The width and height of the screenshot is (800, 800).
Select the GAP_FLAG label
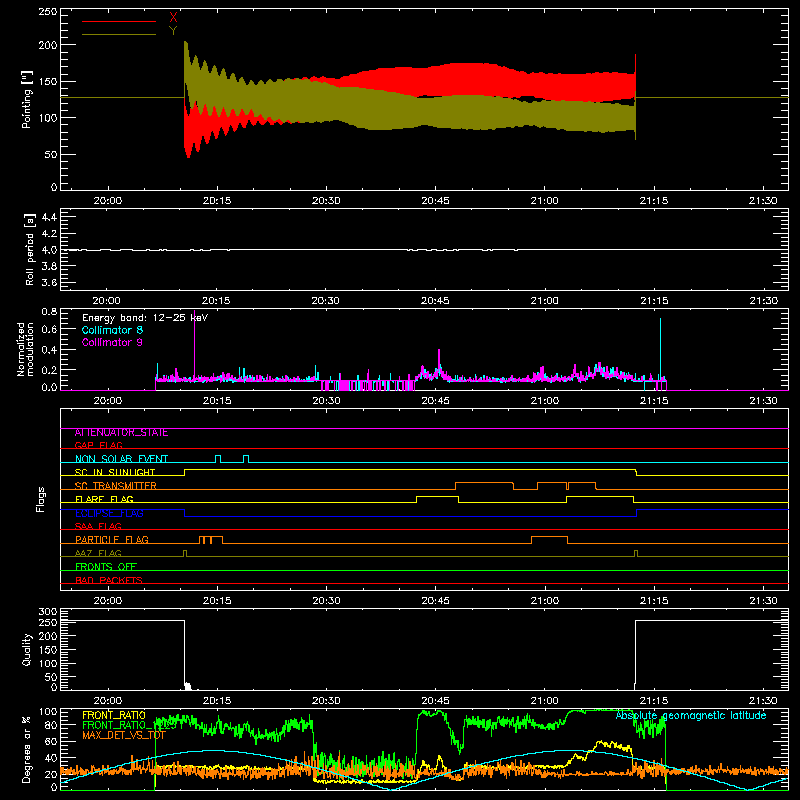click(98, 445)
